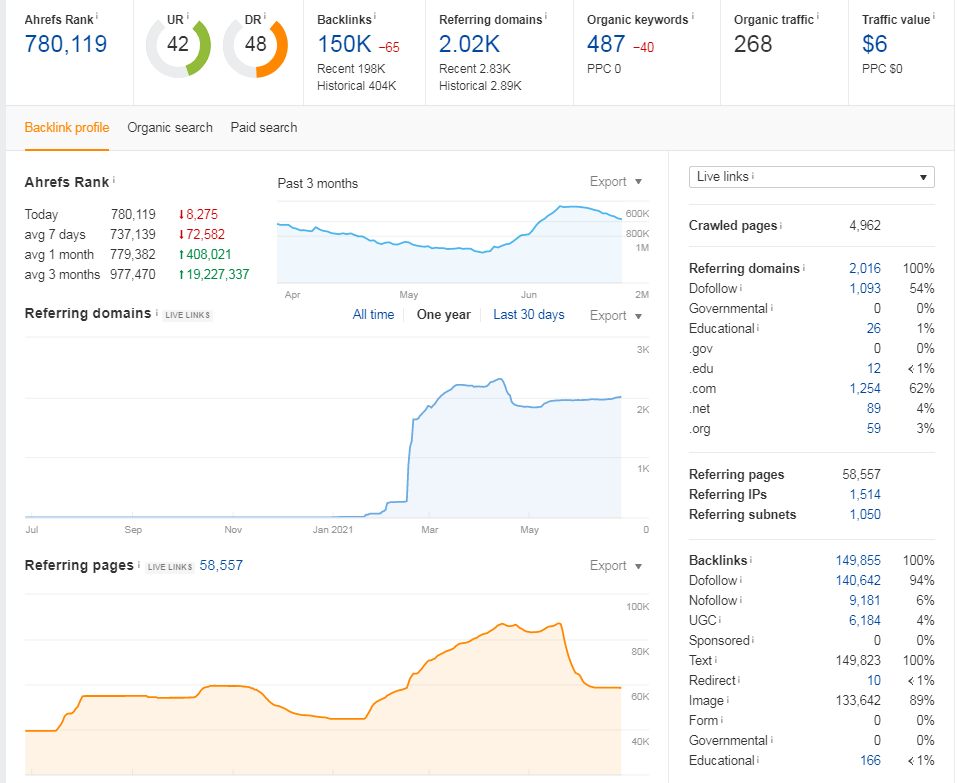
Task: Open Dofollow domains count 1,093
Action: 865,289
